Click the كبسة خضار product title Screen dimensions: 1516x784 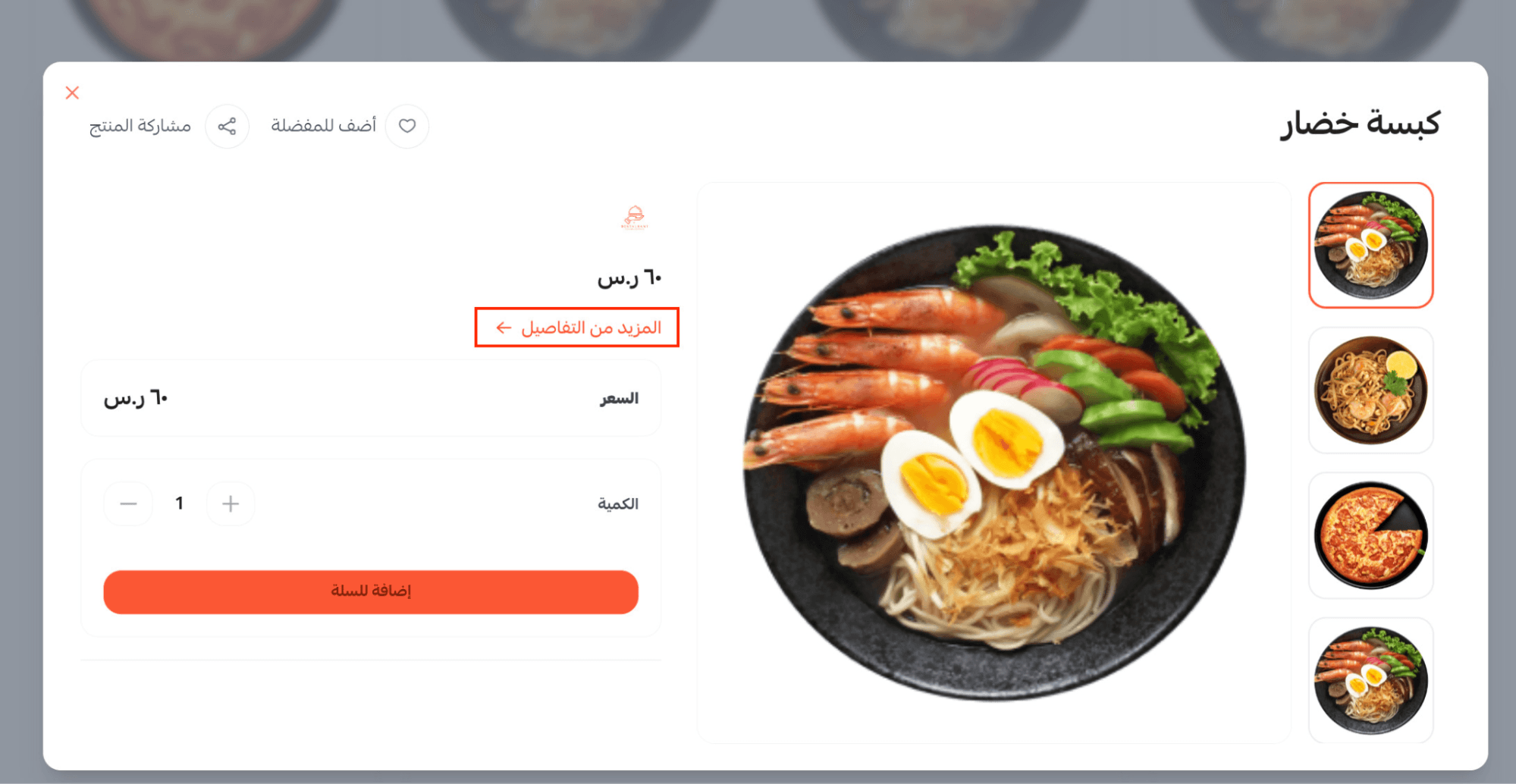(x=1360, y=124)
